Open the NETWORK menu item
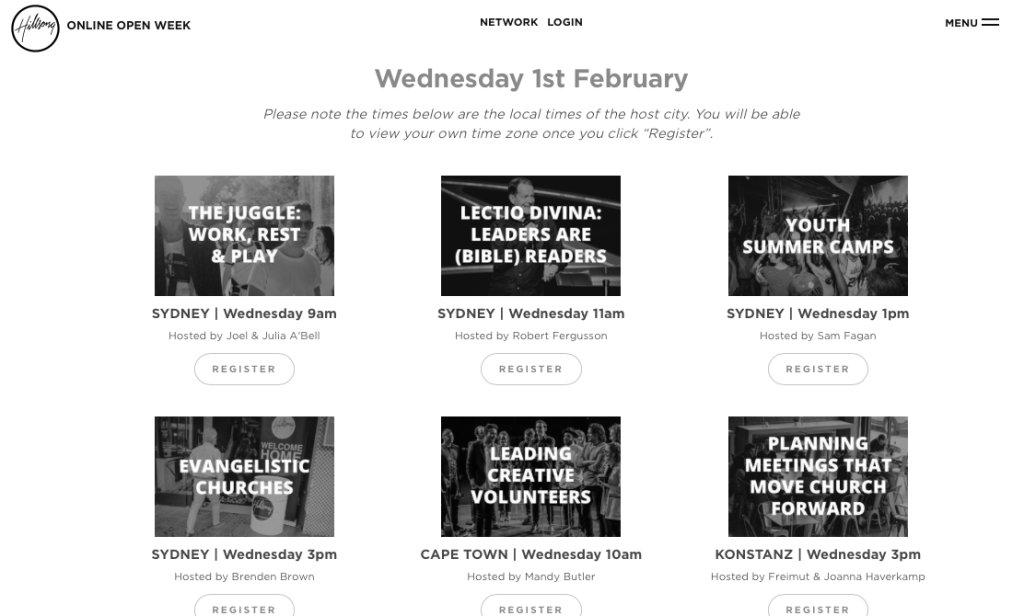The width and height of the screenshot is (1024, 616). (x=508, y=22)
